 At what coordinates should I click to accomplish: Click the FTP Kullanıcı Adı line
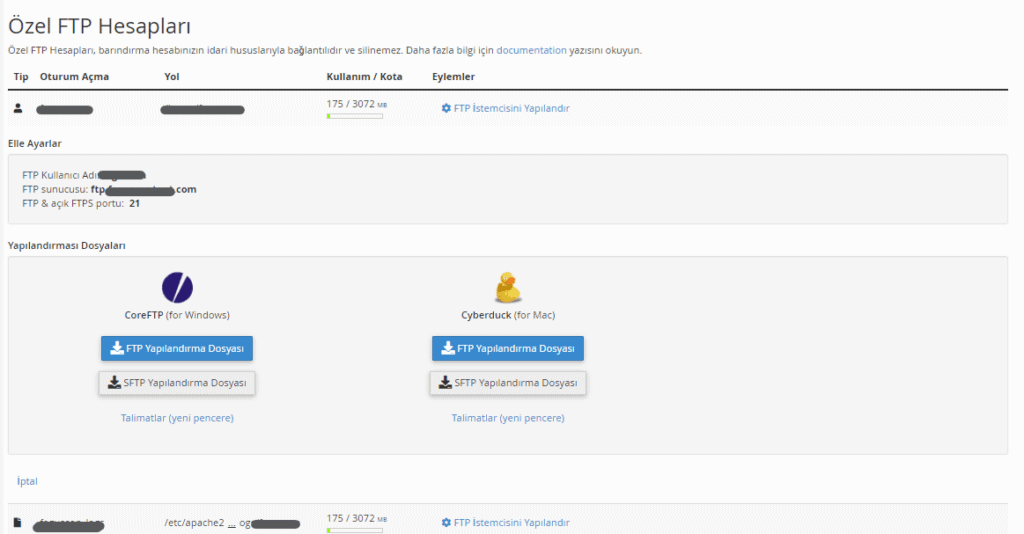pos(84,175)
